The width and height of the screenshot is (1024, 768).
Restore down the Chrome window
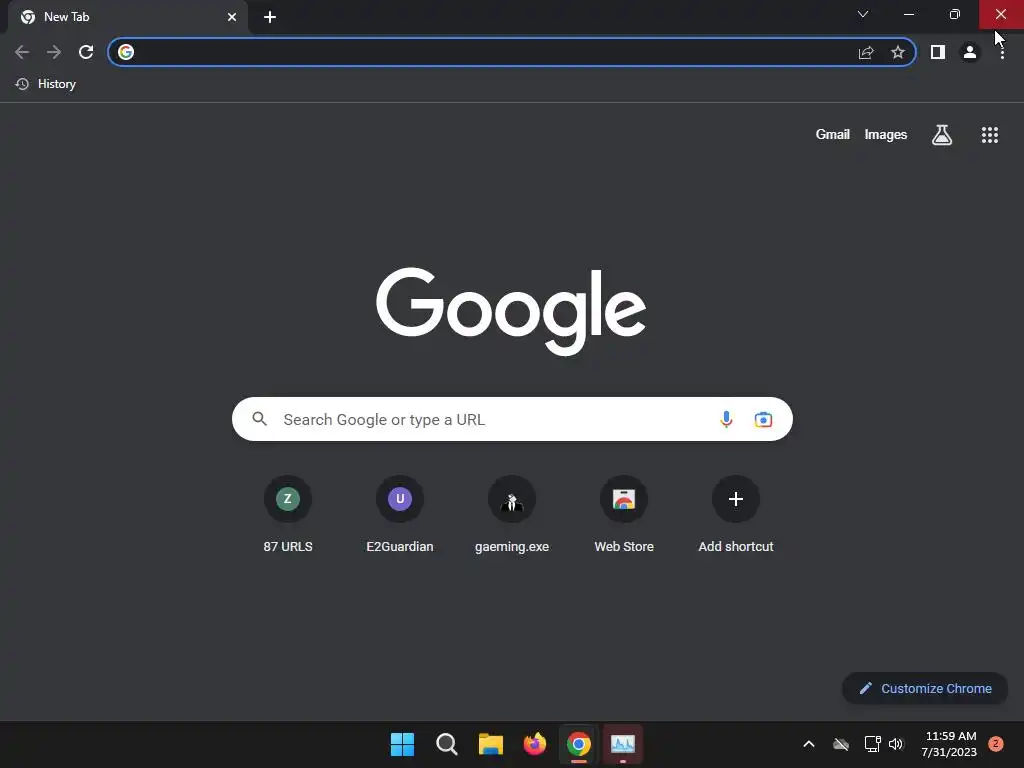click(955, 14)
